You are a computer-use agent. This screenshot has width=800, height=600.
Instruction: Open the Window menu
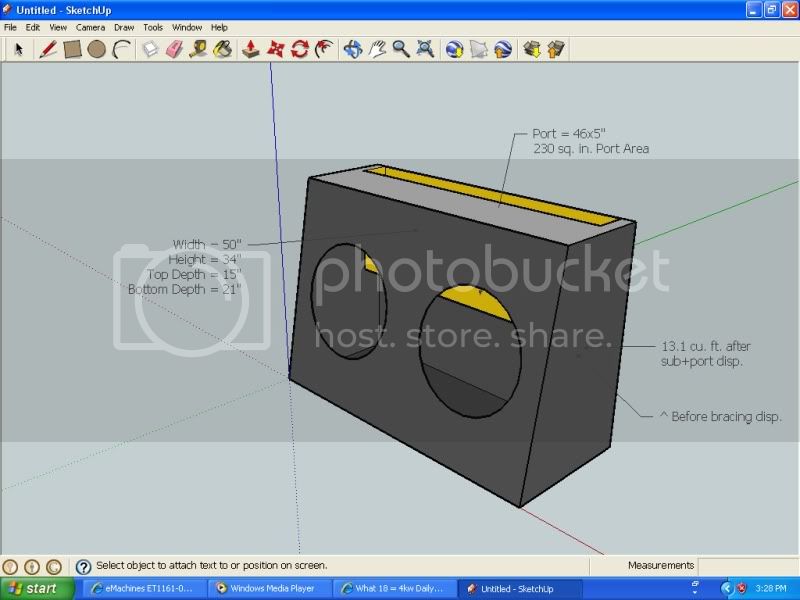[x=187, y=28]
